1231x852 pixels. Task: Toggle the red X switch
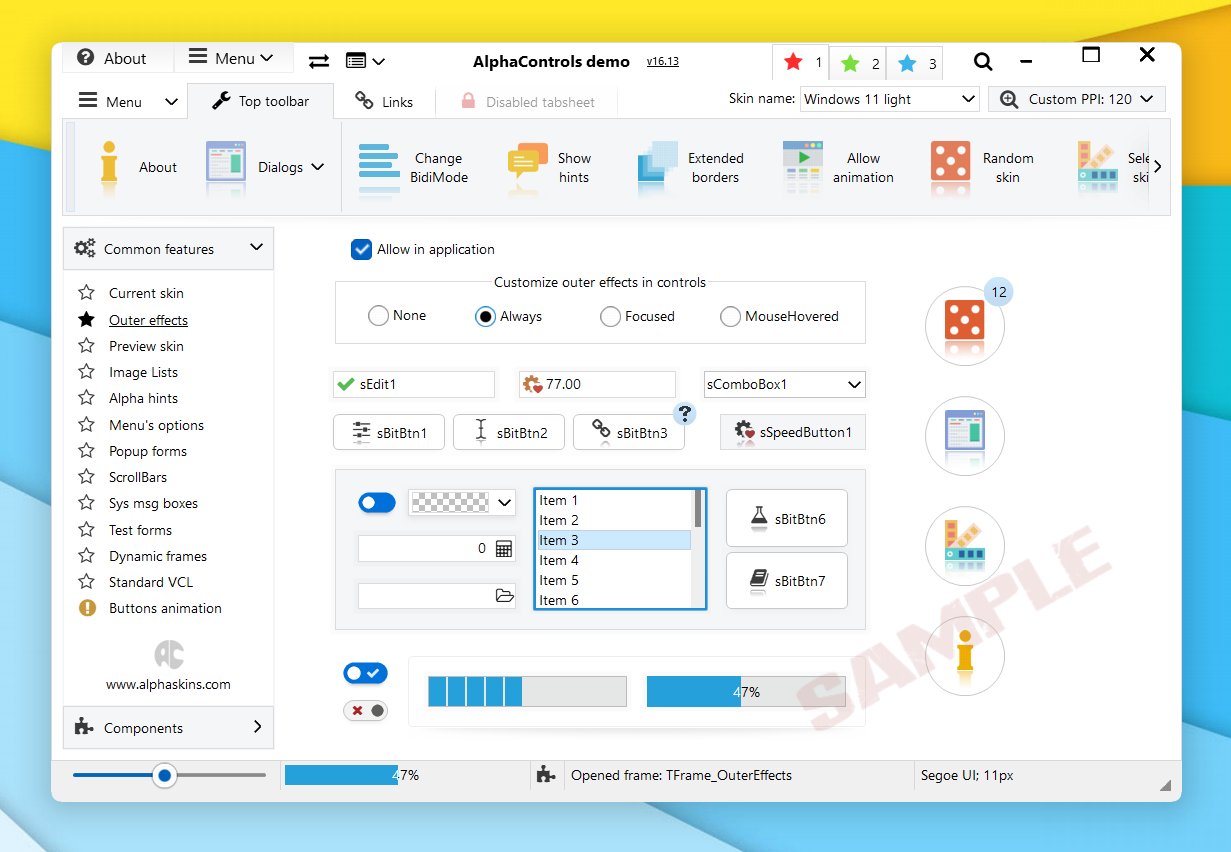[x=365, y=710]
